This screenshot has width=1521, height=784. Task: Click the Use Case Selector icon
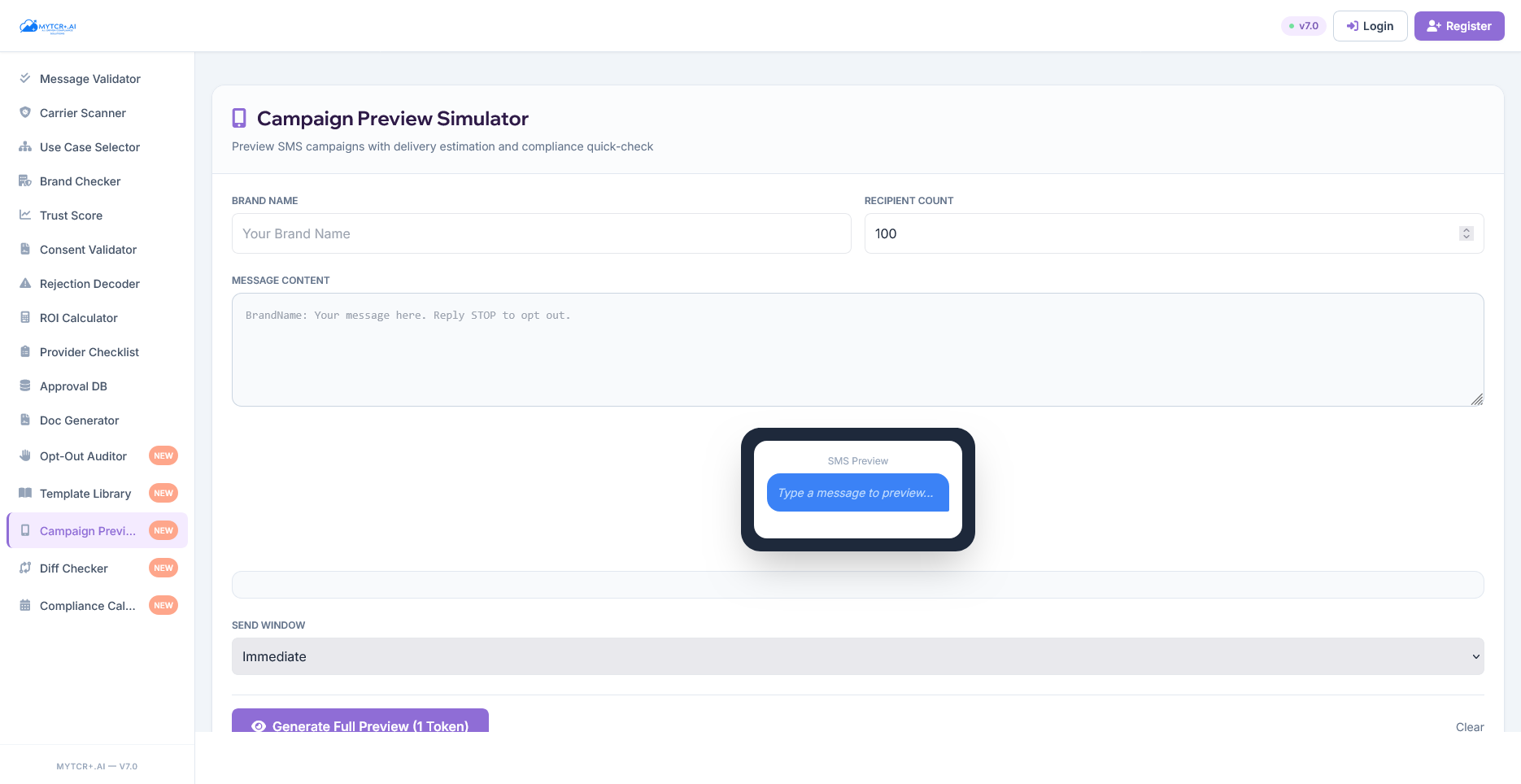pos(24,146)
